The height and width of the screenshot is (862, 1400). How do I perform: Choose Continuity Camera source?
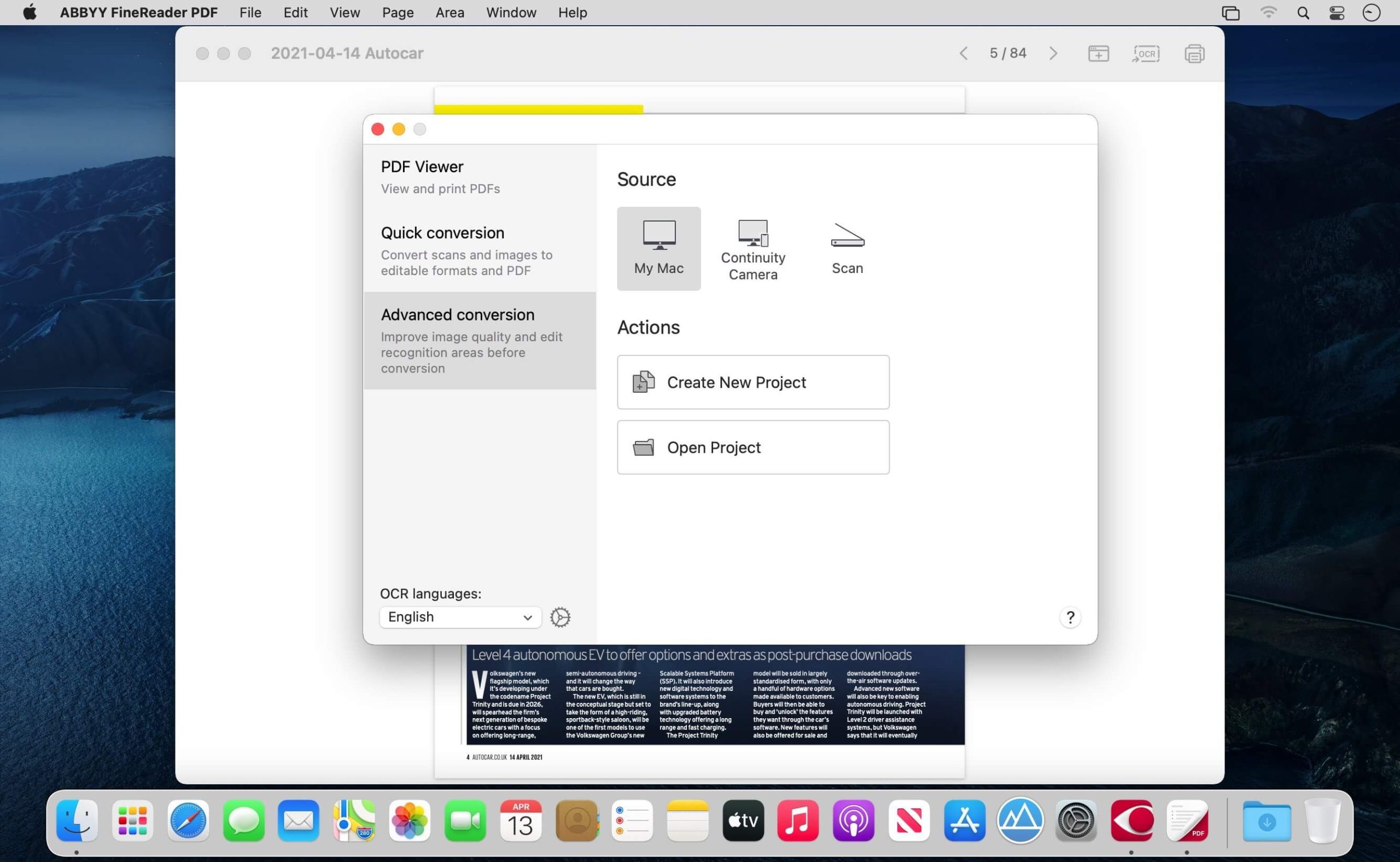click(752, 249)
